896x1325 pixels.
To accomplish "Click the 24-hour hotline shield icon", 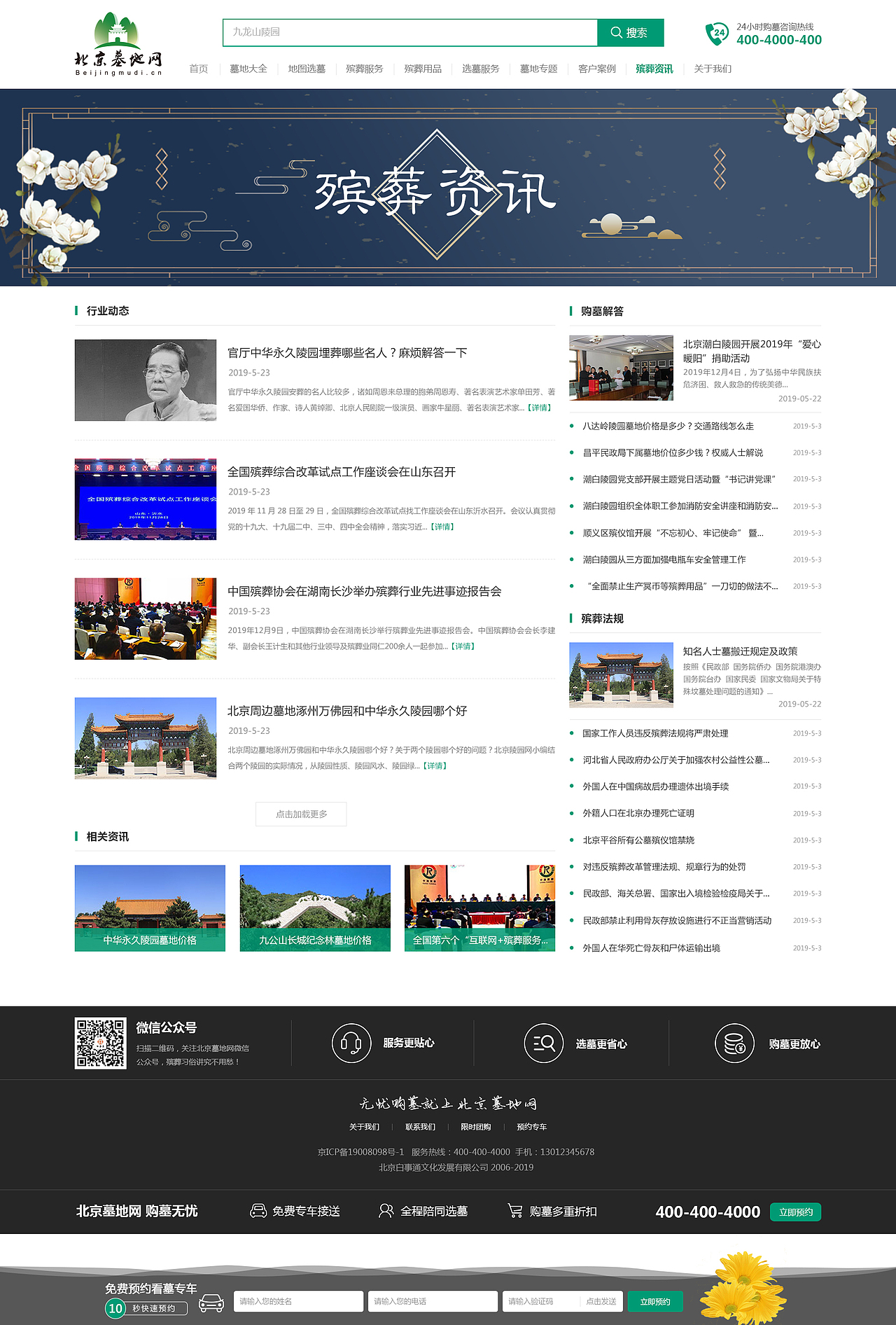I will click(x=717, y=33).
